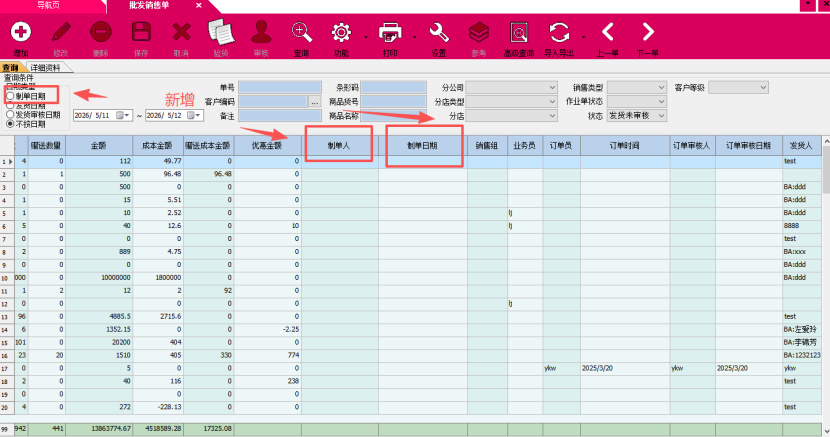The width and height of the screenshot is (830, 437).
Task: Click inside the 客户编码 input field
Action: [273, 102]
